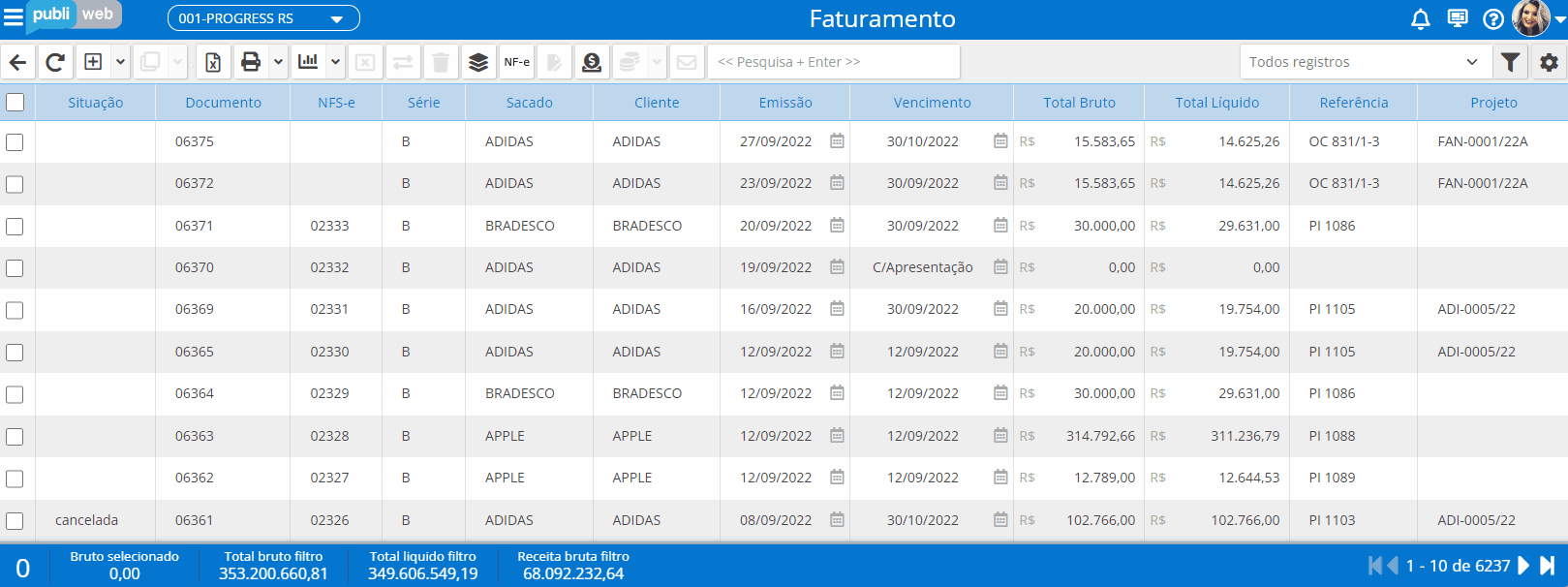Open the NF-e button
The width and height of the screenshot is (1568, 587).
click(x=516, y=62)
